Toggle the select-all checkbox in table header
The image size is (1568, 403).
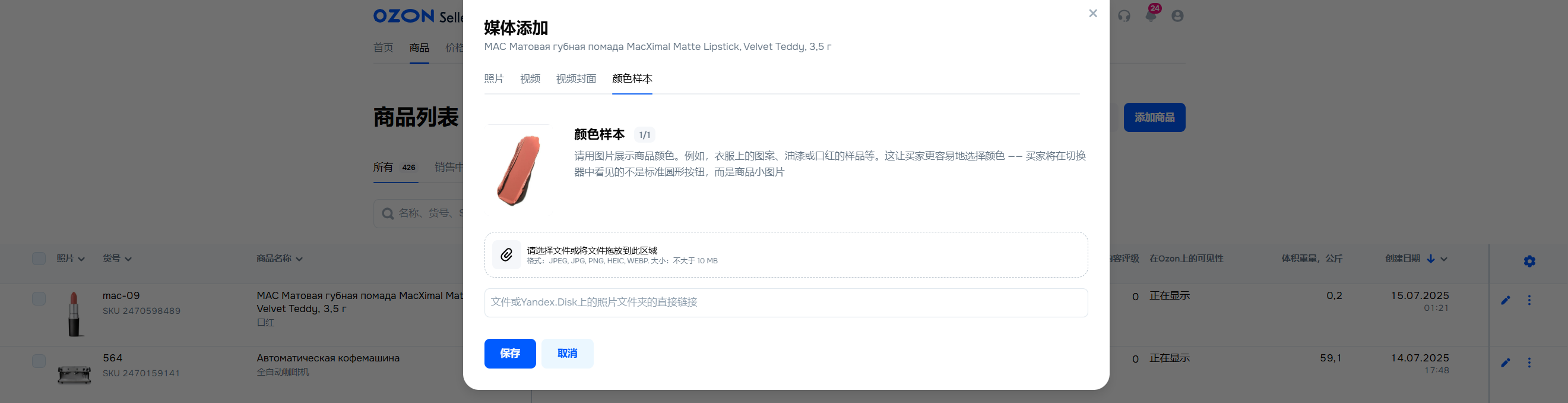point(39,259)
